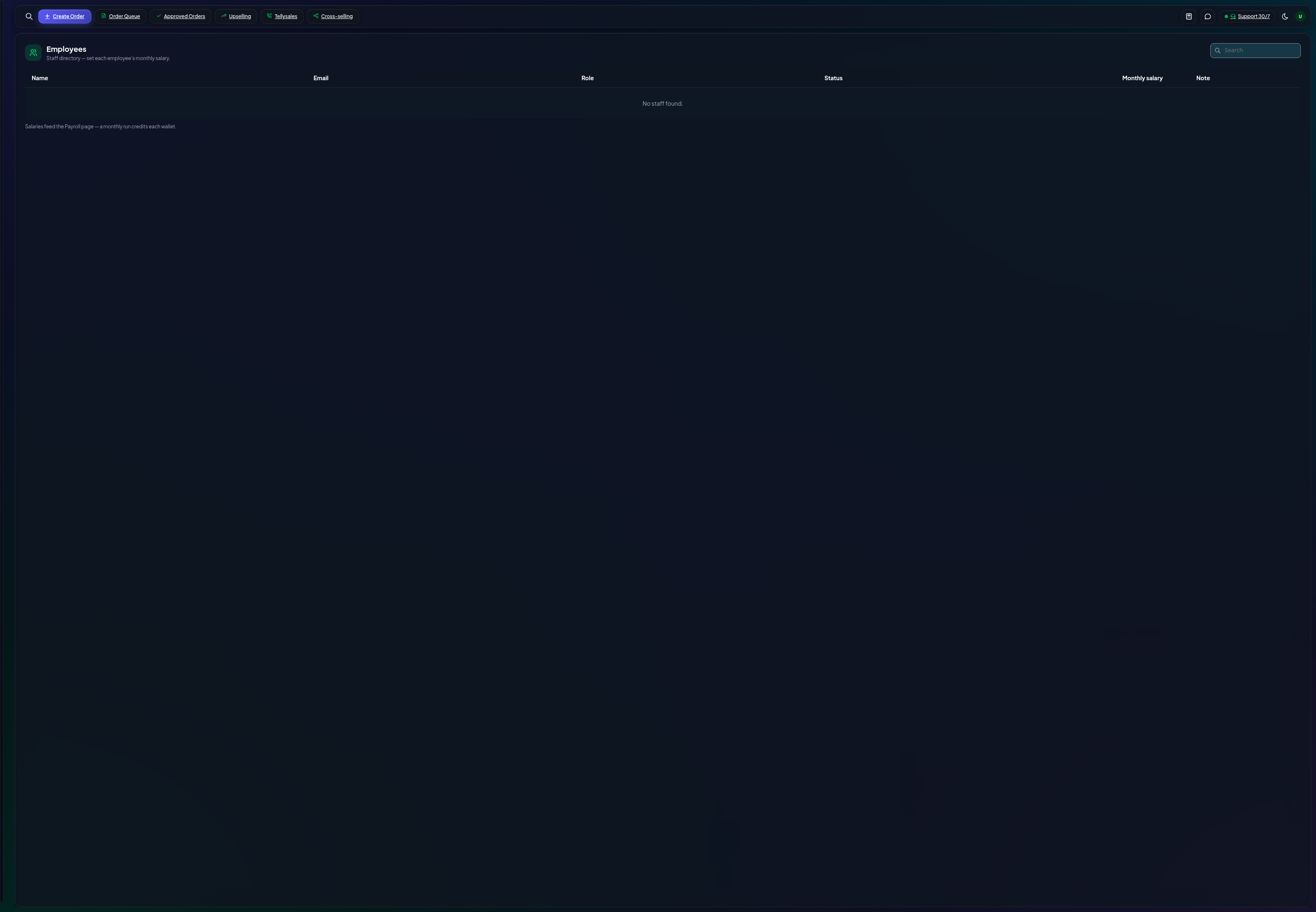The height and width of the screenshot is (912, 1316).
Task: Go to Order Queue
Action: point(120,16)
